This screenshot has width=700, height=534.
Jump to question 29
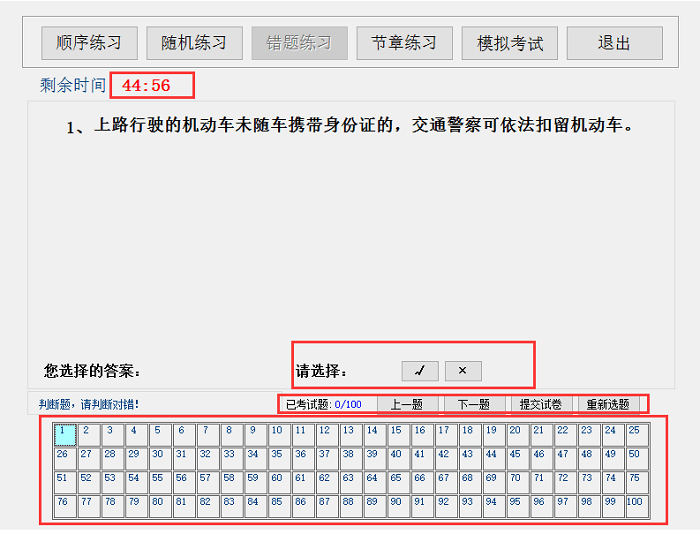pyautogui.click(x=137, y=459)
